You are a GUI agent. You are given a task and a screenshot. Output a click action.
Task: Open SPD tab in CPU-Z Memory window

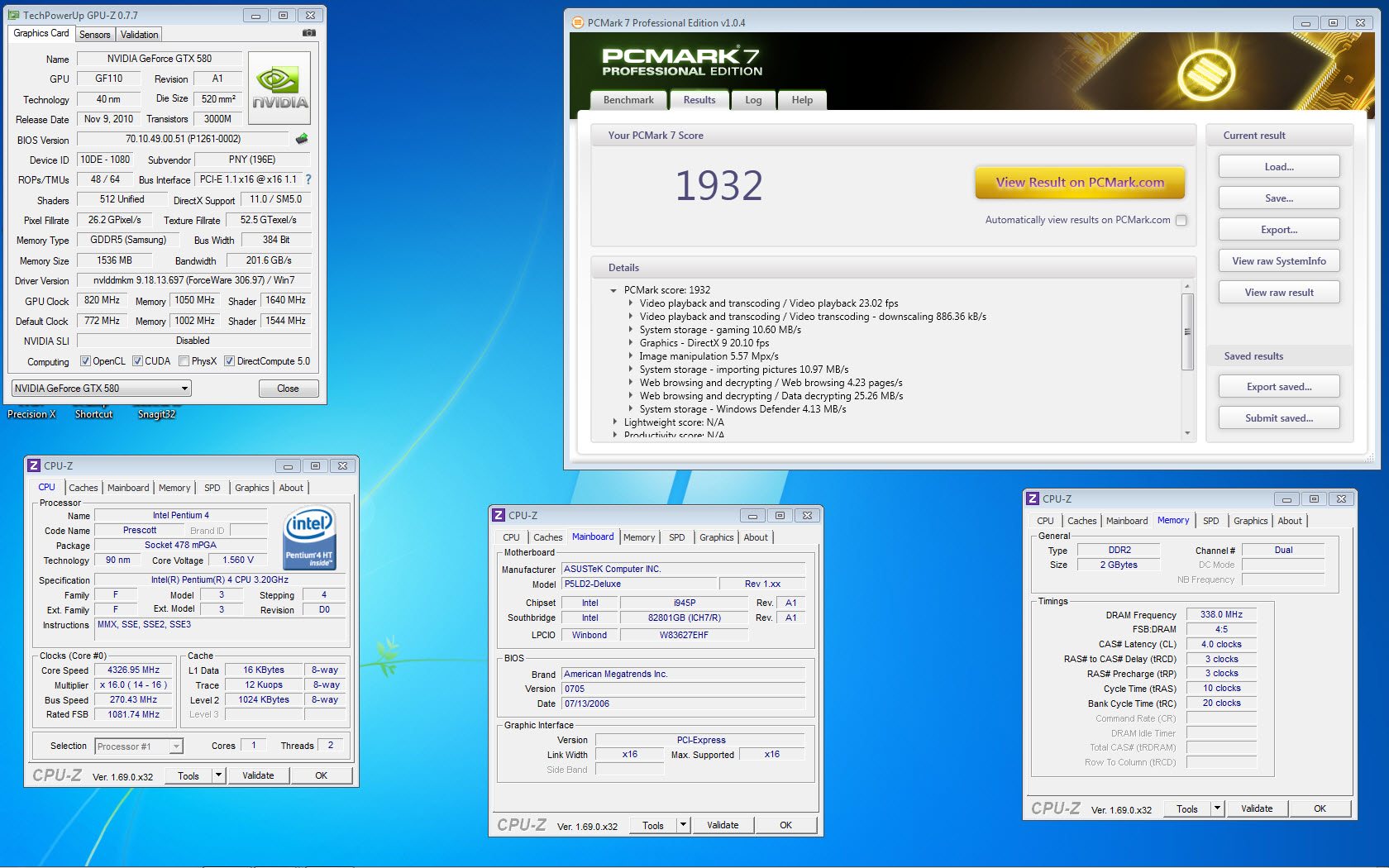point(1210,521)
